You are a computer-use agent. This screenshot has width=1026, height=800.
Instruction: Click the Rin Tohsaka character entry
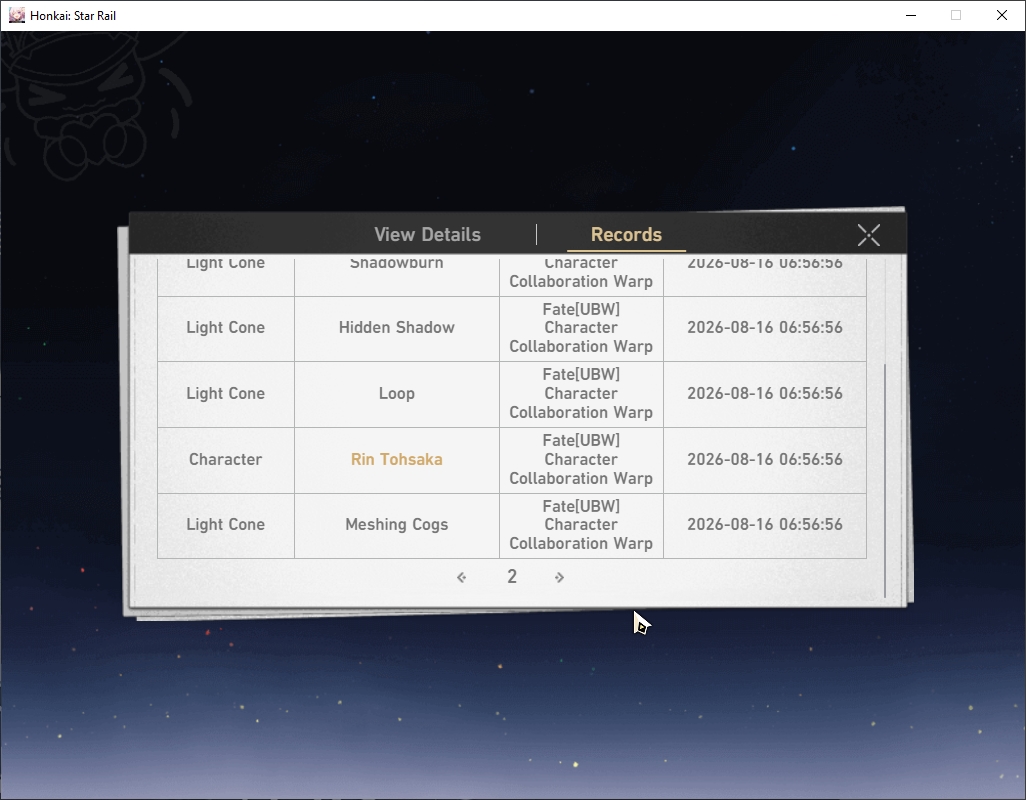tap(397, 459)
